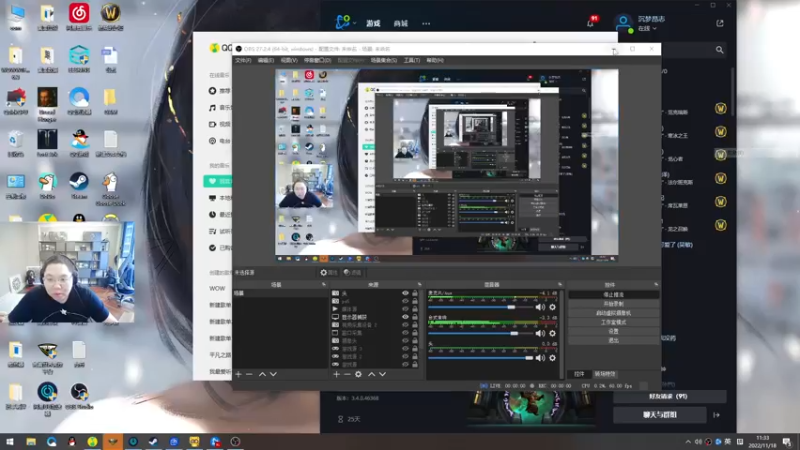Open the Recycle Bin desktop icon
The image size is (800, 450).
click(15, 143)
